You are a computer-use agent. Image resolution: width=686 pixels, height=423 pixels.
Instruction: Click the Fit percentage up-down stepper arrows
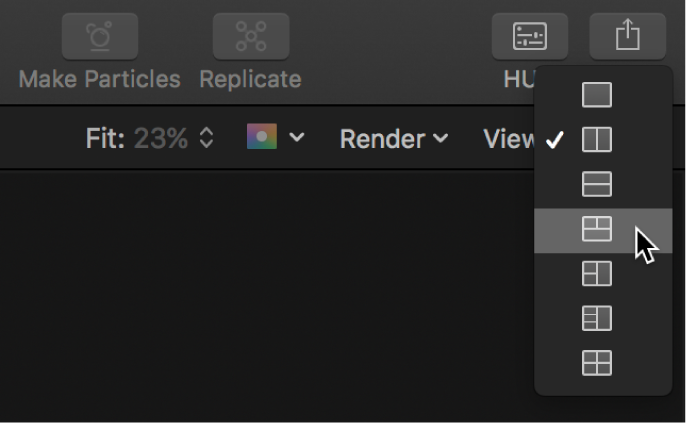(x=207, y=139)
